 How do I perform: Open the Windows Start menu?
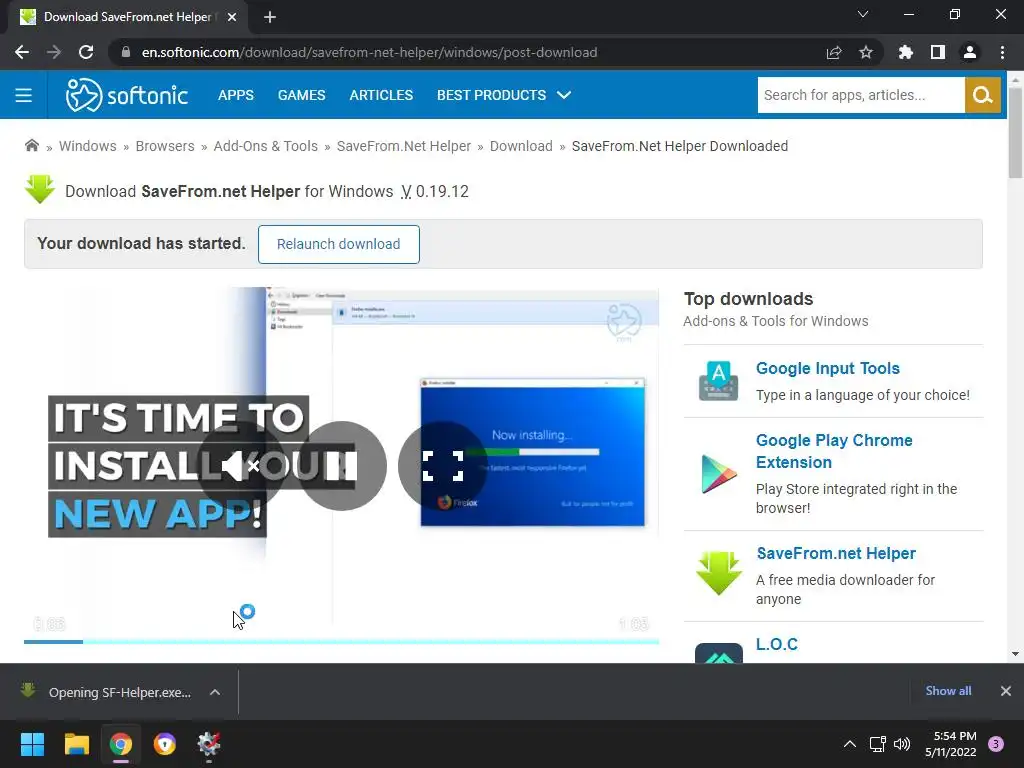(x=32, y=744)
